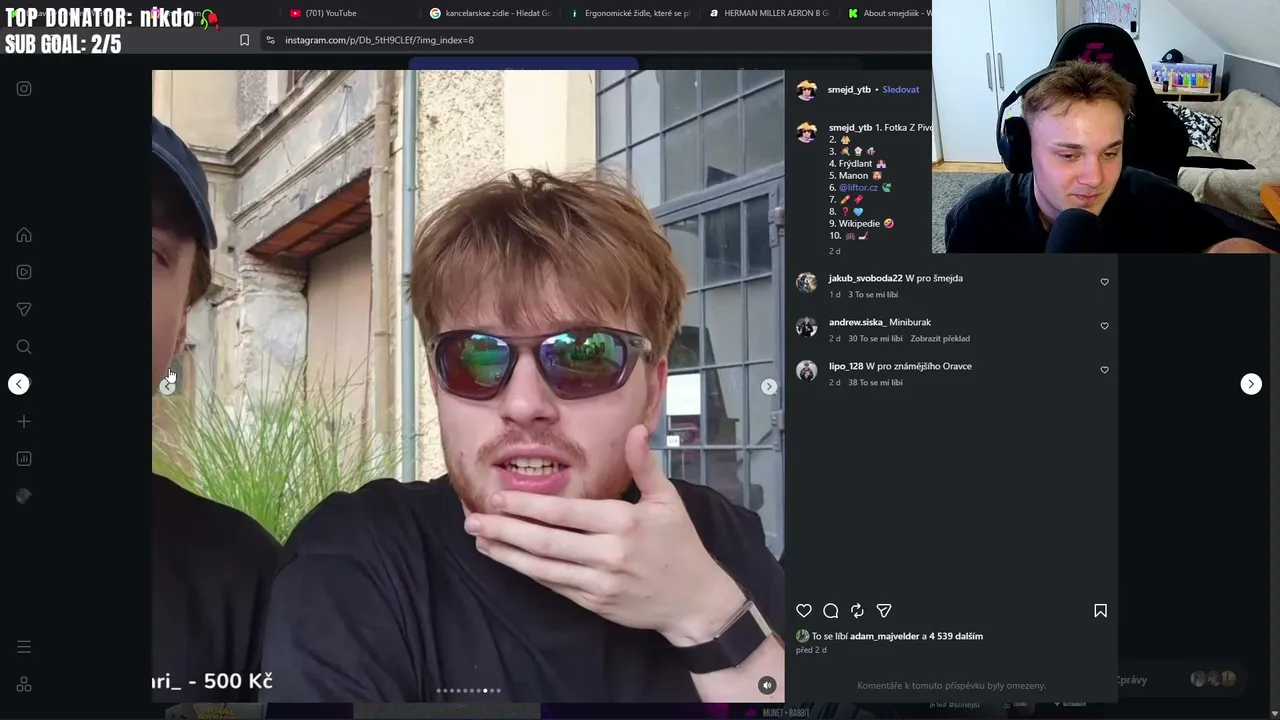Open lipo_128's profile
This screenshot has width=1280, height=720.
(846, 366)
